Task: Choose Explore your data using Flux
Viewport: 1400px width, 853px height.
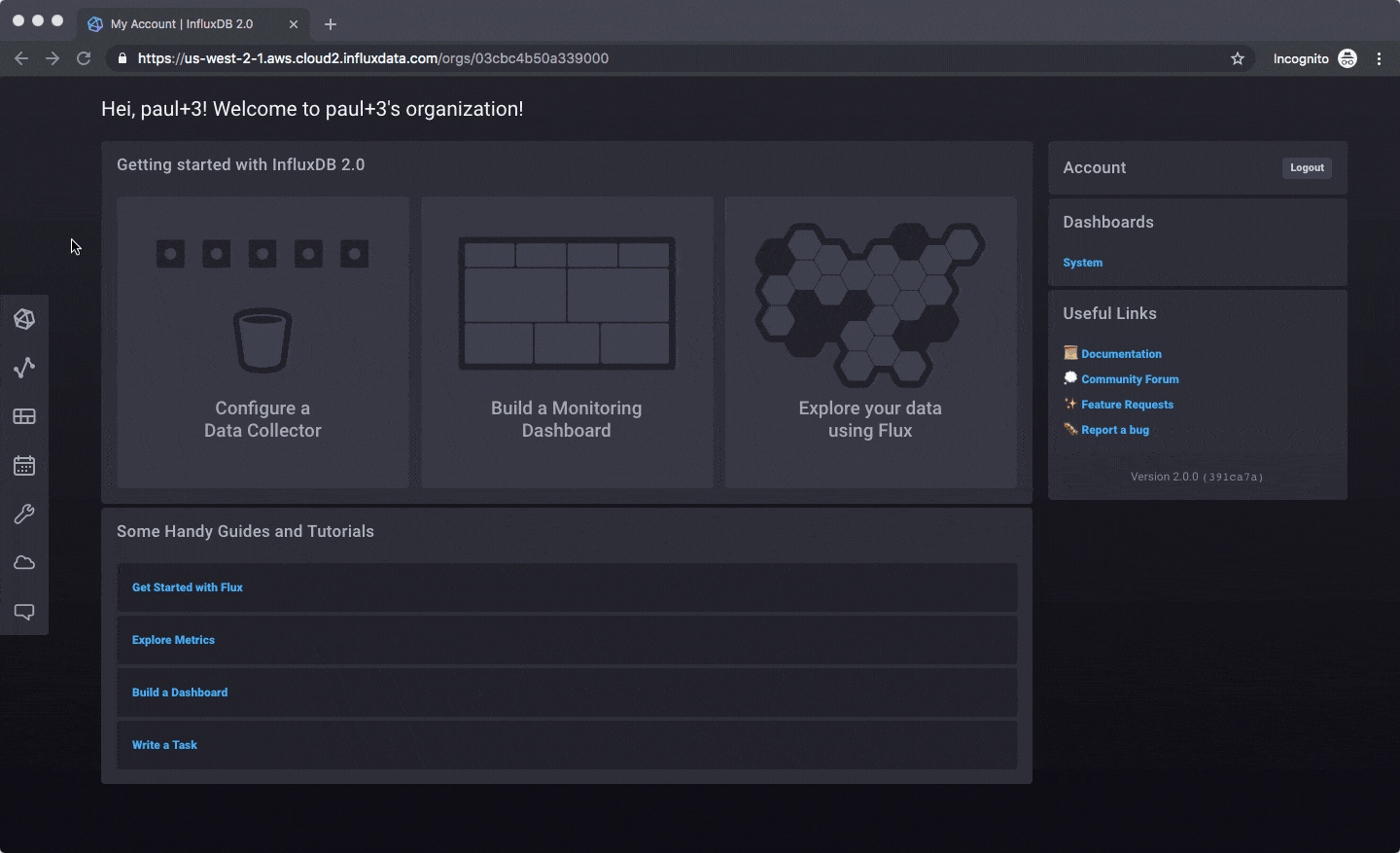Action: (870, 342)
